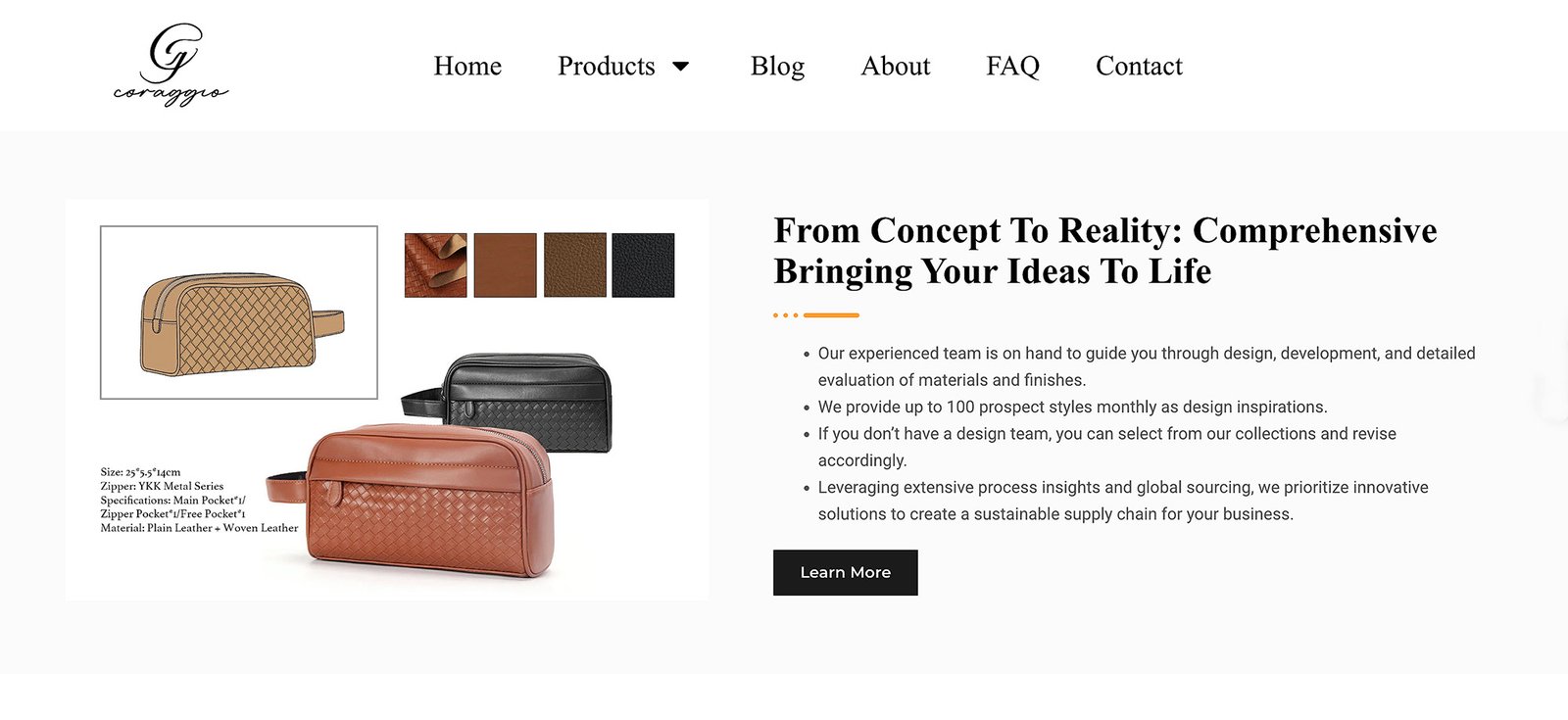The image size is (1568, 720).
Task: Select the woven leather texture swatch
Action: click(435, 264)
